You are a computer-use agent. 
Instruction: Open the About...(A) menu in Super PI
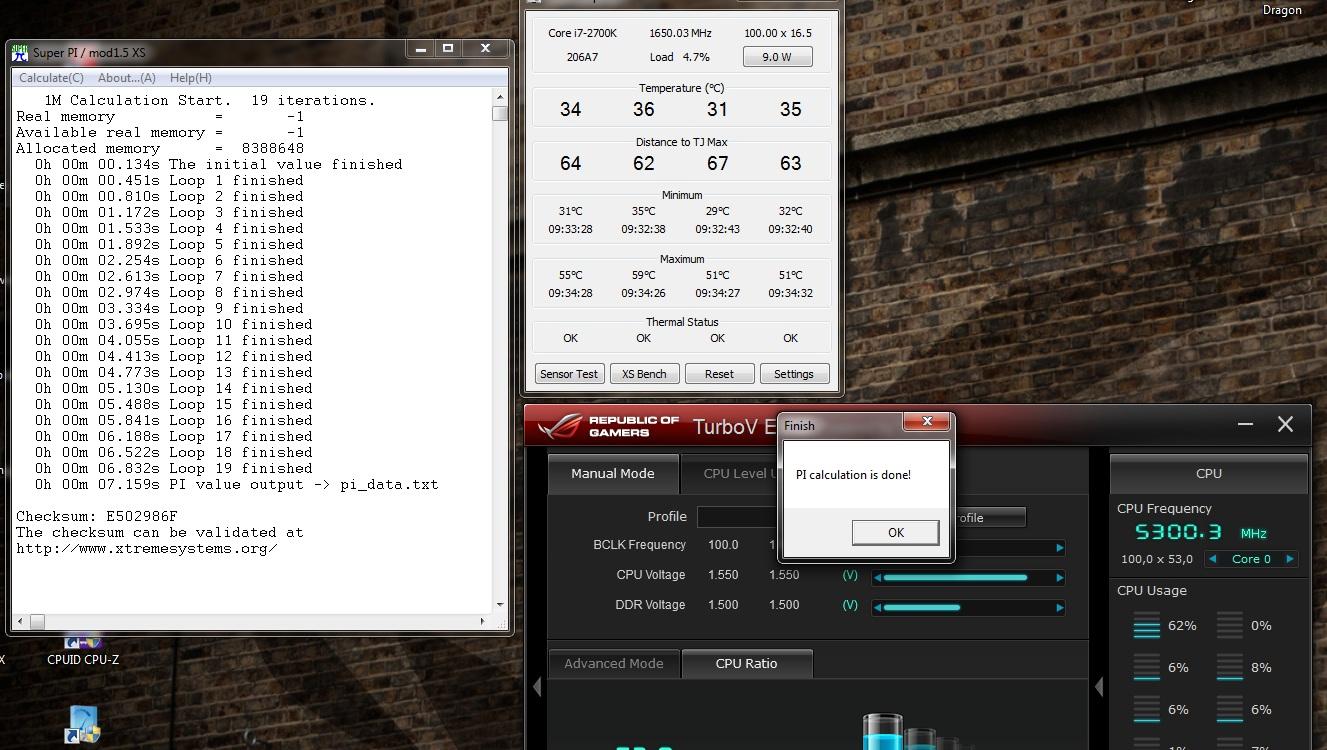click(x=127, y=78)
